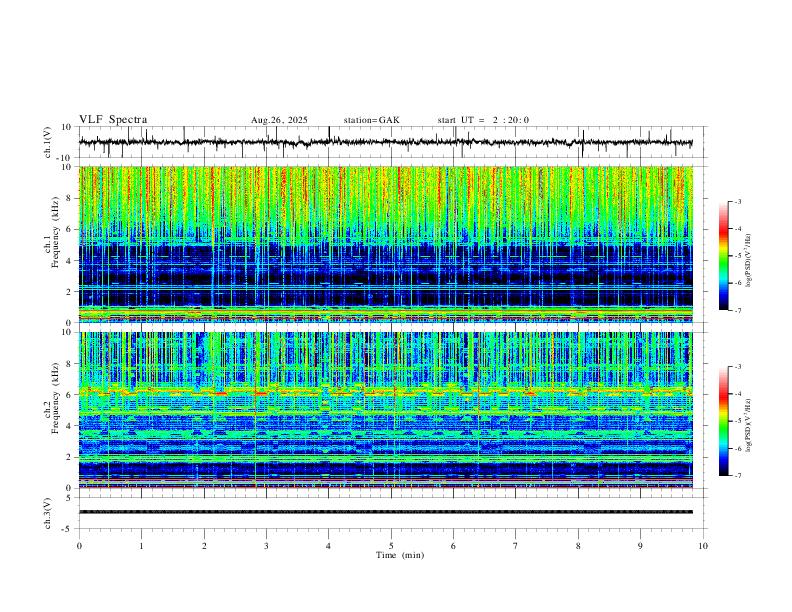Click the ch.1 voltage waveform trace
This screenshot has width=792, height=612.
coord(386,142)
